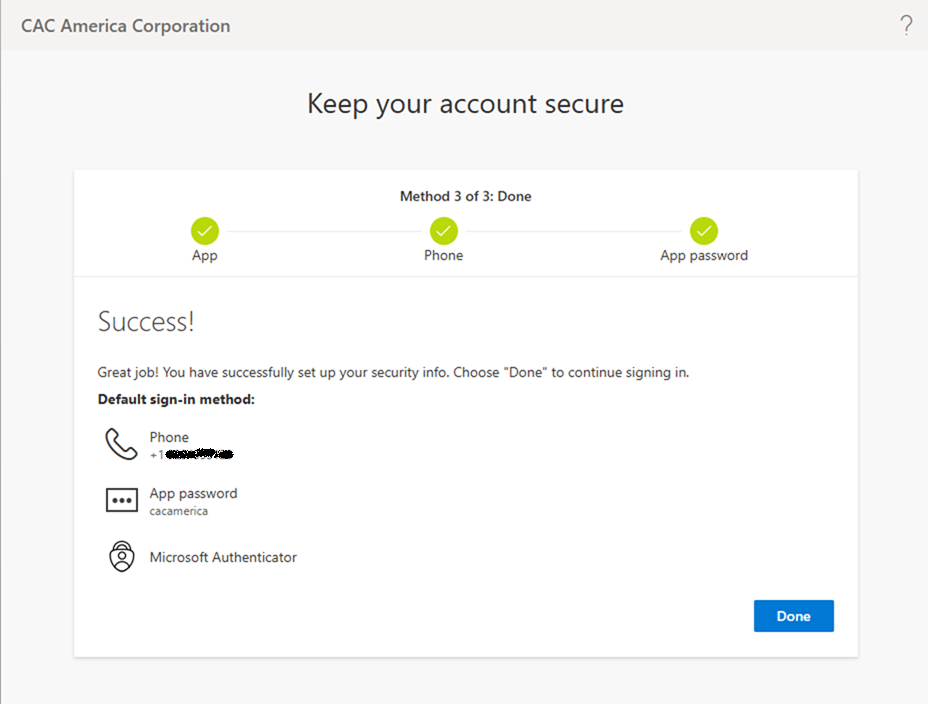The width and height of the screenshot is (935, 704).
Task: Click the green checkmark above App step
Action: (x=205, y=231)
